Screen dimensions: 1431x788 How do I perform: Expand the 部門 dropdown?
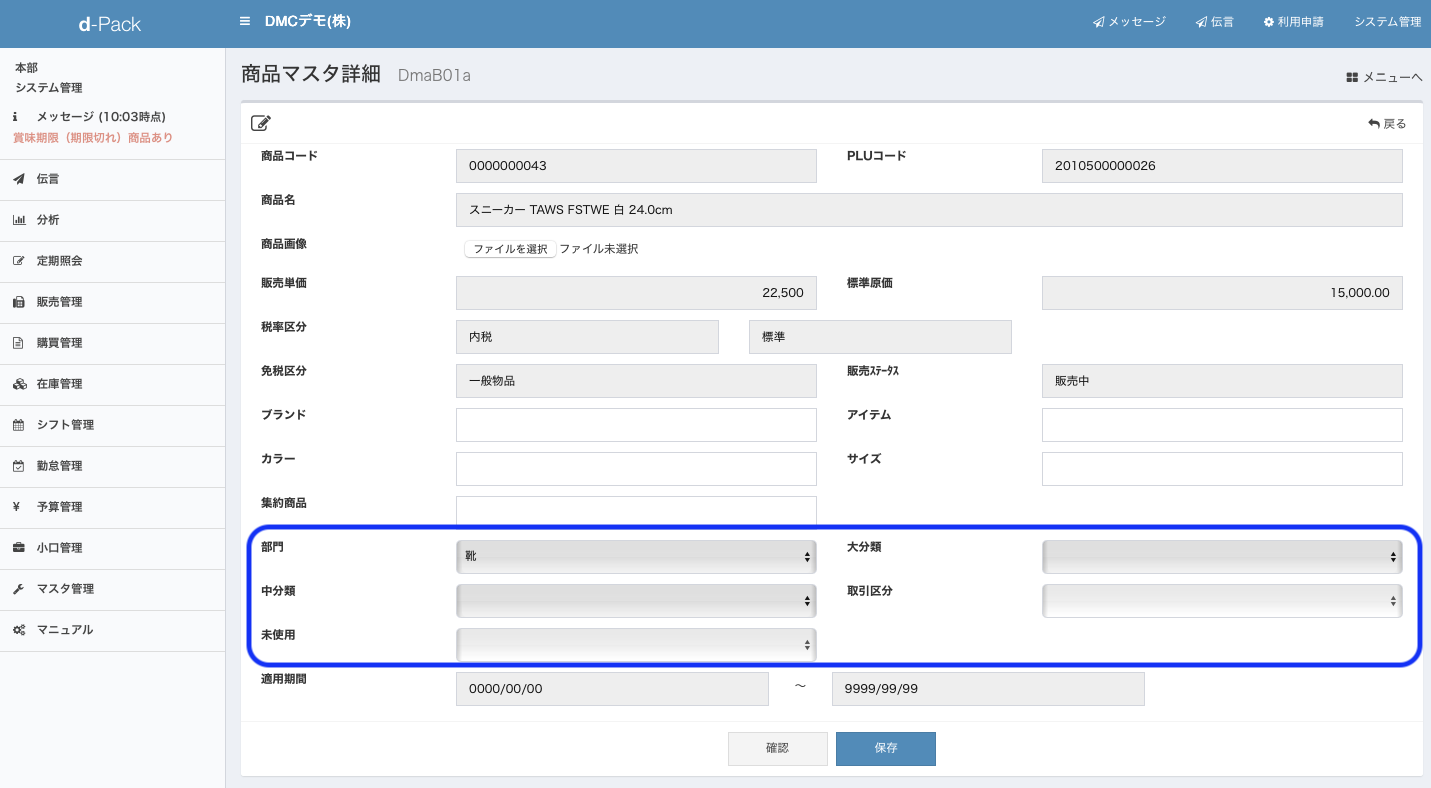(636, 557)
